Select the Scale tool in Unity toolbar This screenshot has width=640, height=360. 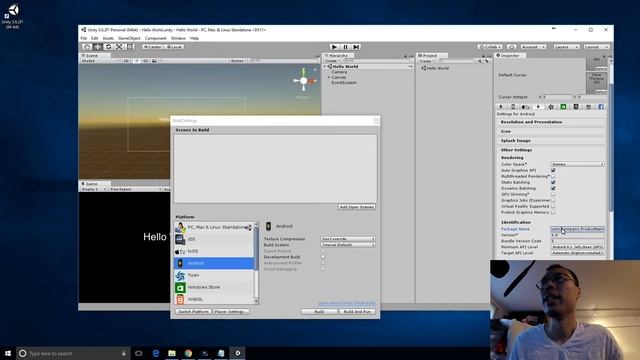tap(119, 47)
